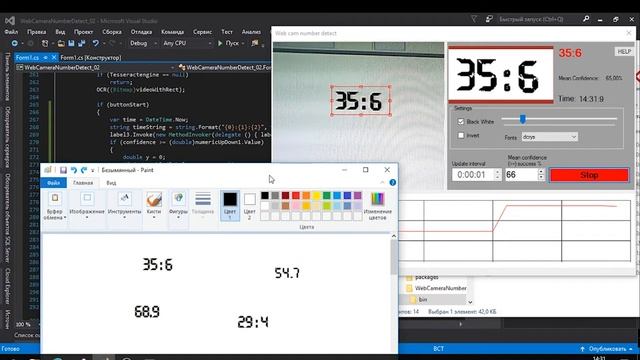Increase the Update interval spinner
Screen dimensions: 640x360
coord(497,172)
